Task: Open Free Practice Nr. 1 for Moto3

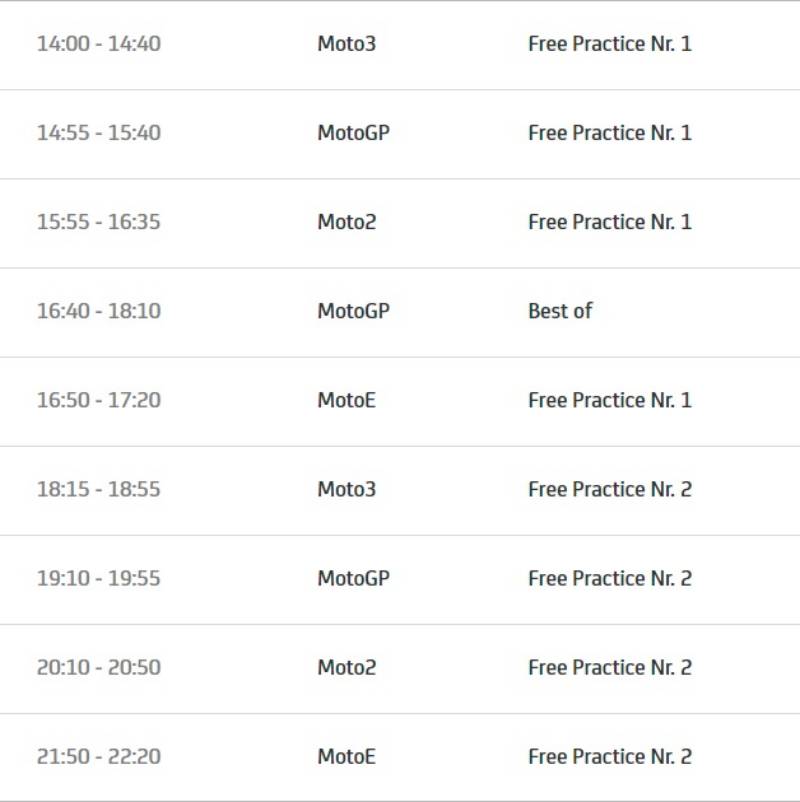Action: (x=609, y=44)
